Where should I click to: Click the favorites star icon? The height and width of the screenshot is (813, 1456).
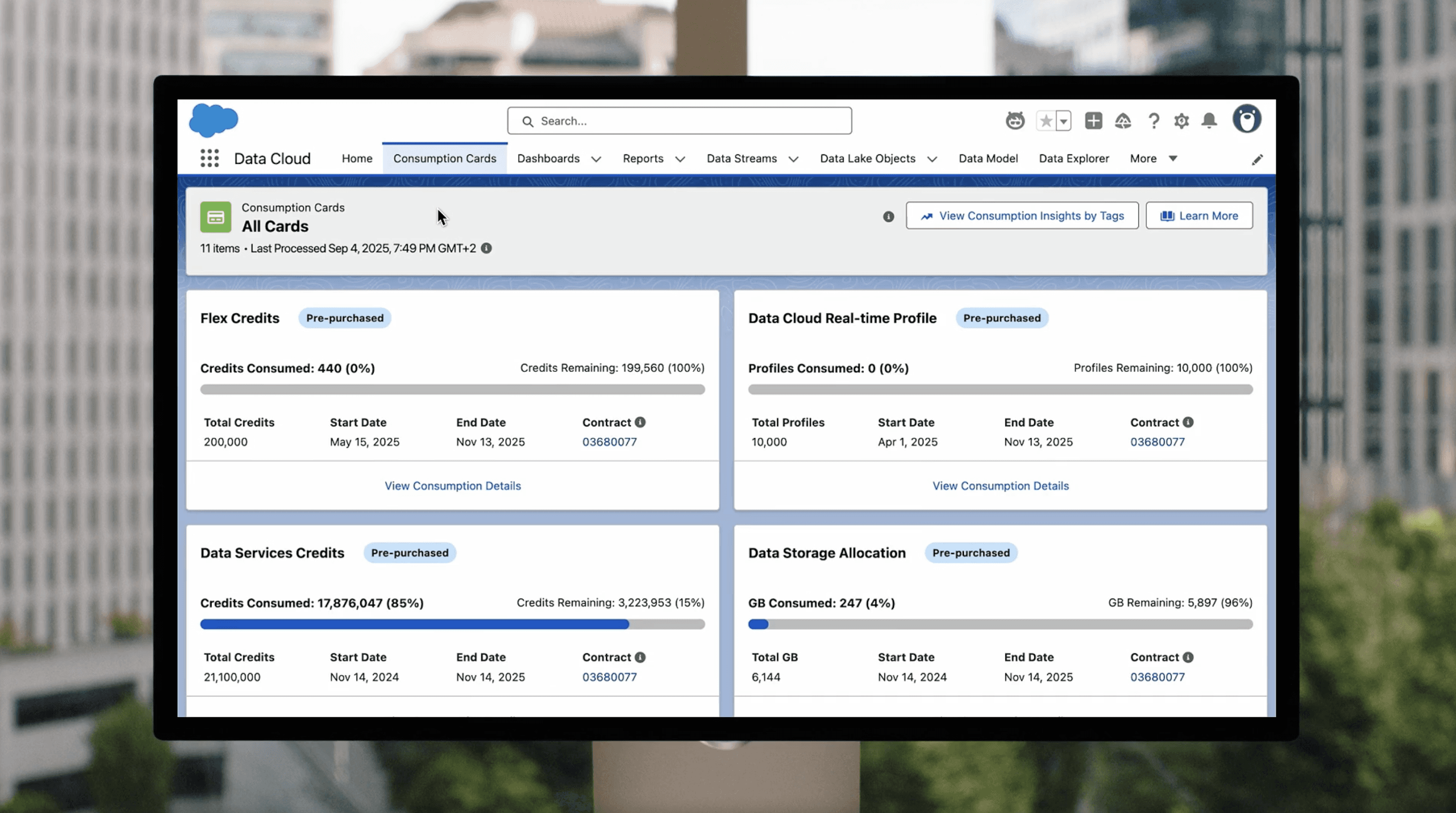[1046, 121]
